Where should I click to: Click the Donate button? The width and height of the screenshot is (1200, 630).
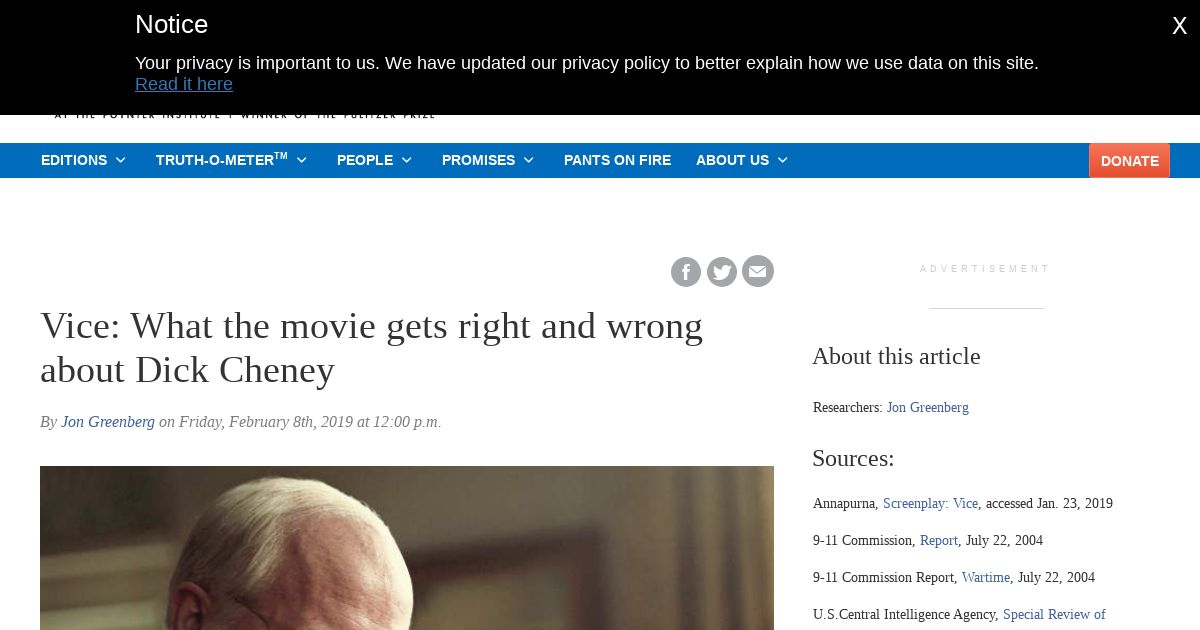tap(1130, 161)
